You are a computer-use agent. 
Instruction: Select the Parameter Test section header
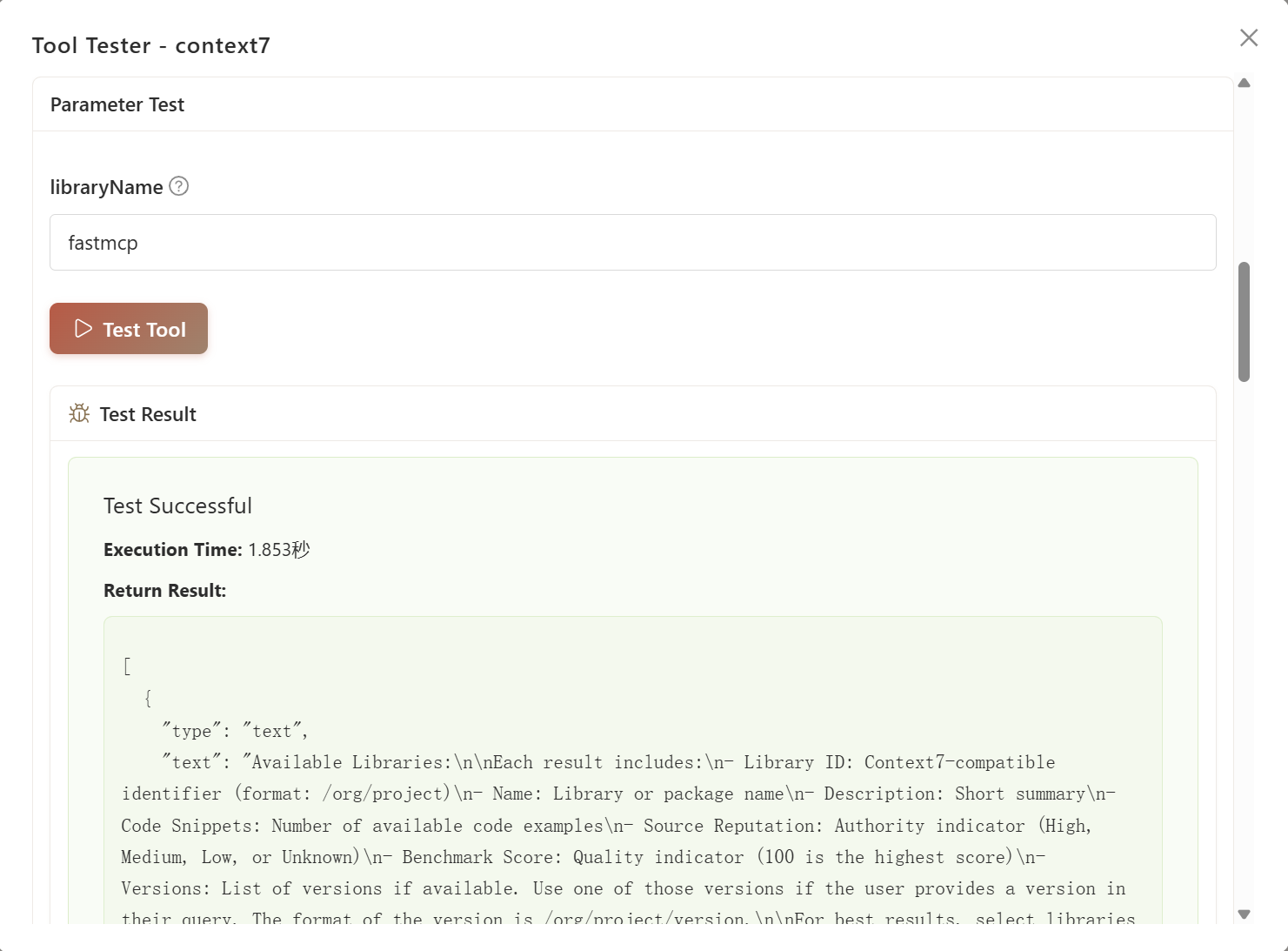[117, 104]
